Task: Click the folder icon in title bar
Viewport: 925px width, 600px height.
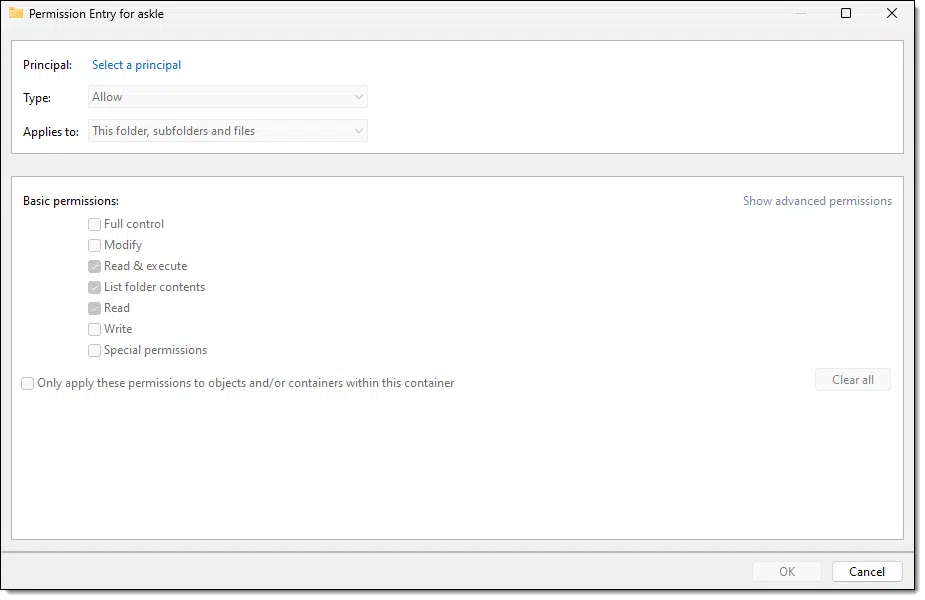Action: pos(16,13)
